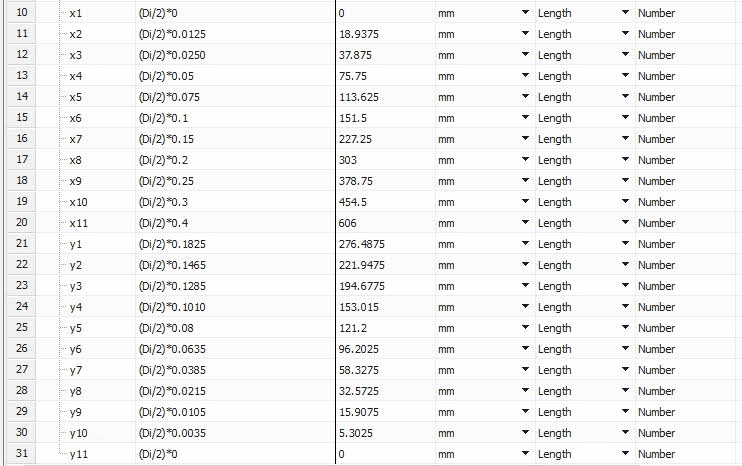The width and height of the screenshot is (742, 466).
Task: Select the y1 parameter name
Action: (x=77, y=244)
